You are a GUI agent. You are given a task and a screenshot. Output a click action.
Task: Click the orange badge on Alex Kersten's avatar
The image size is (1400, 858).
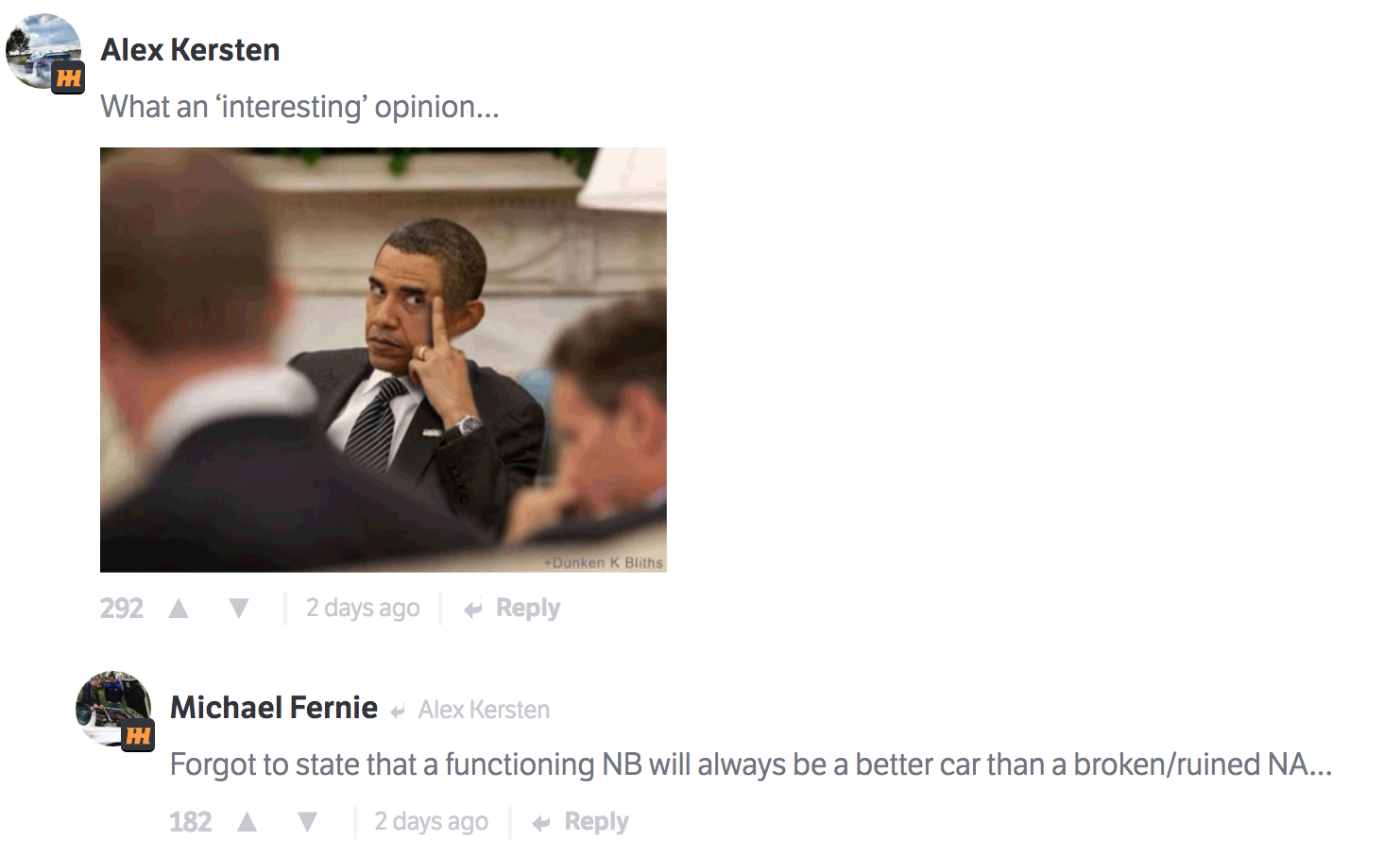(x=68, y=77)
